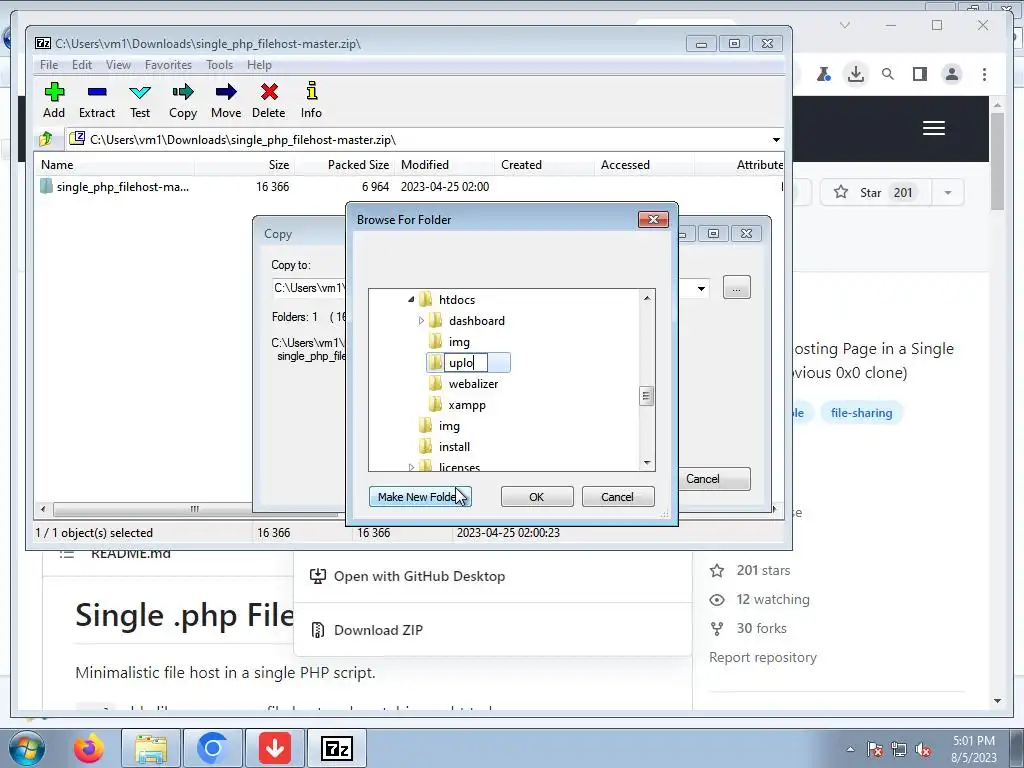Expand the licenses folder node

point(411,467)
